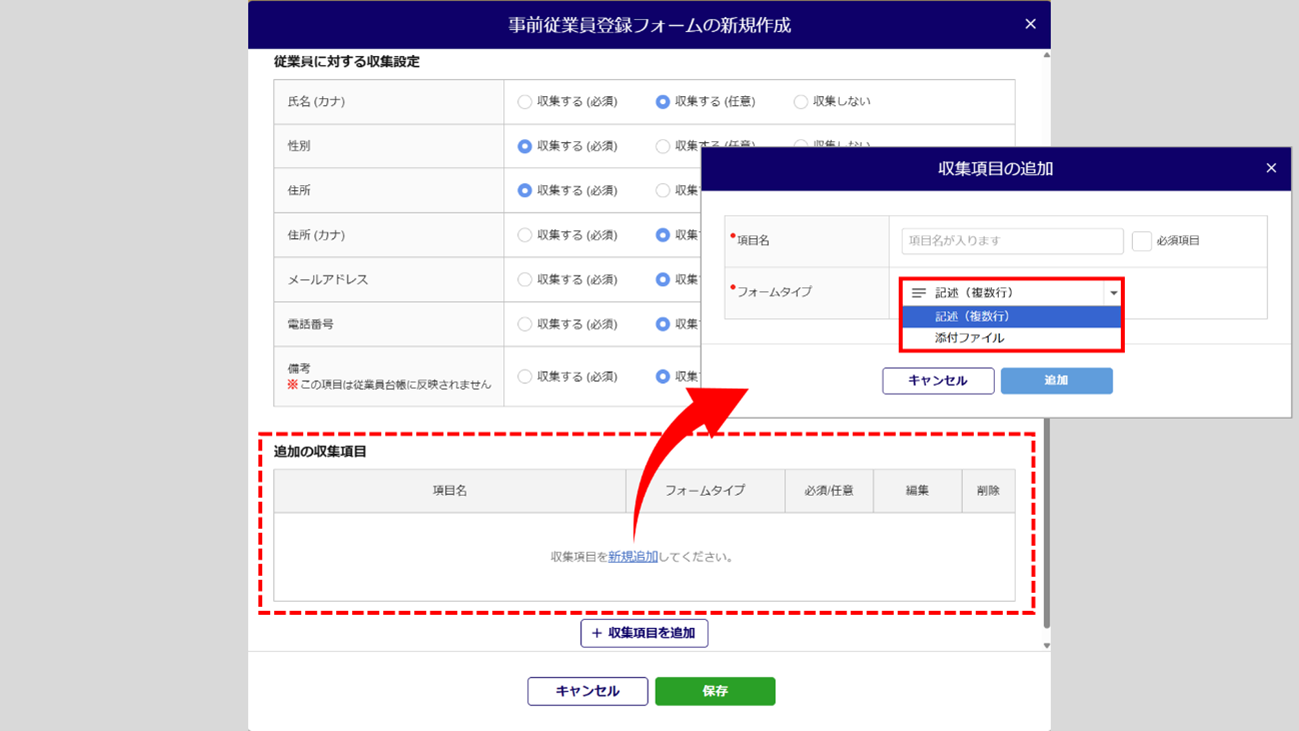This screenshot has height=731, width=1299.
Task: Click the main dialog vertical scrollbar
Action: point(1046,520)
